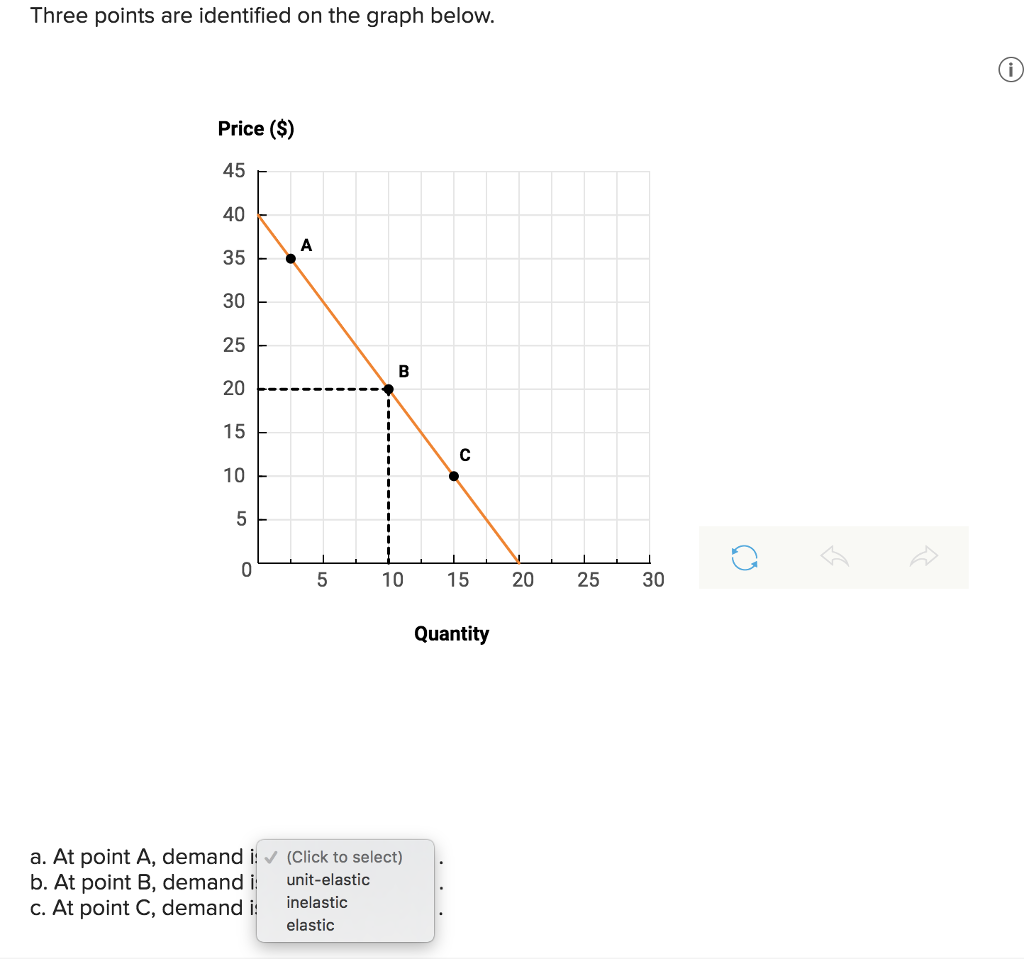Click the info icon at top right
This screenshot has width=1024, height=959.
1010,70
